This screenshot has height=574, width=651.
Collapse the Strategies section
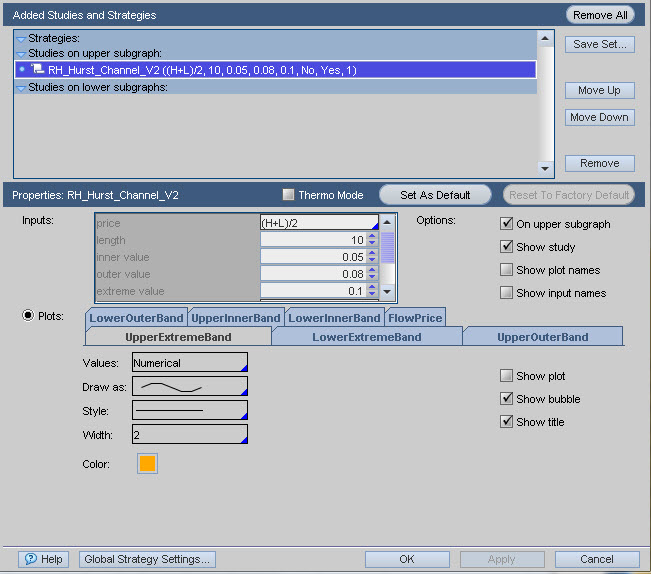click(21, 39)
